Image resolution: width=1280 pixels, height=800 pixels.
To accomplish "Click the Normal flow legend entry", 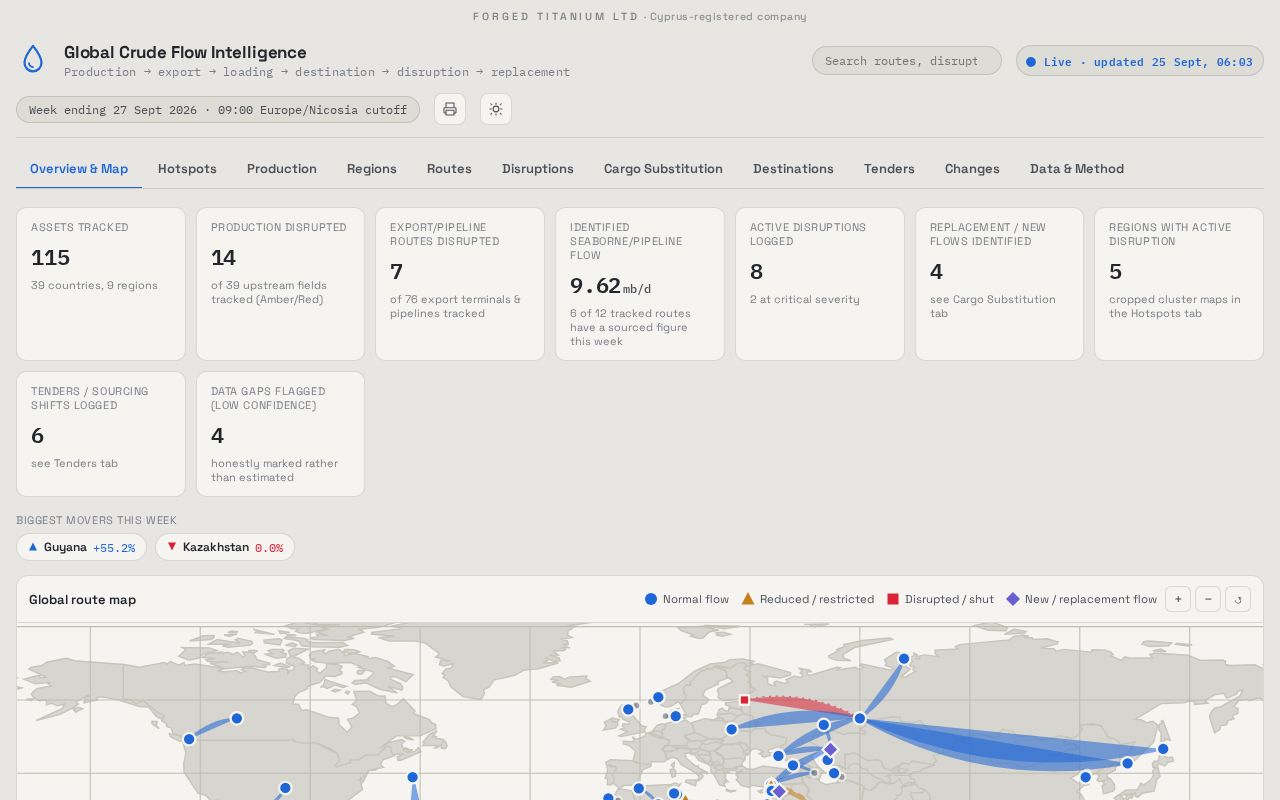I will tap(687, 599).
